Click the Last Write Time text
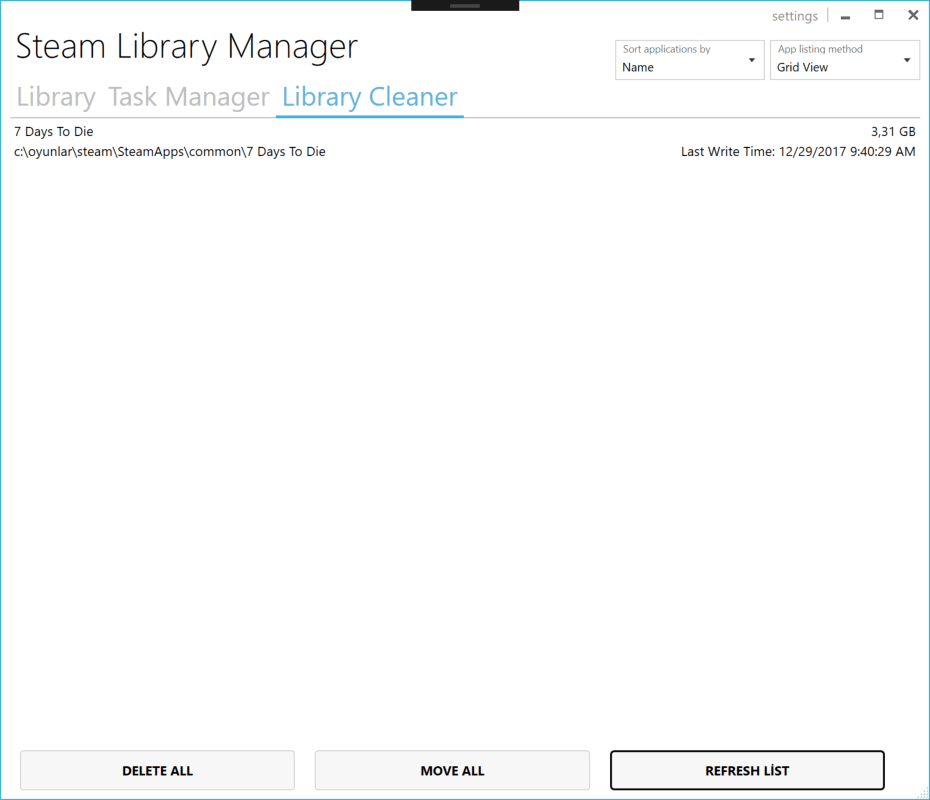 (798, 152)
